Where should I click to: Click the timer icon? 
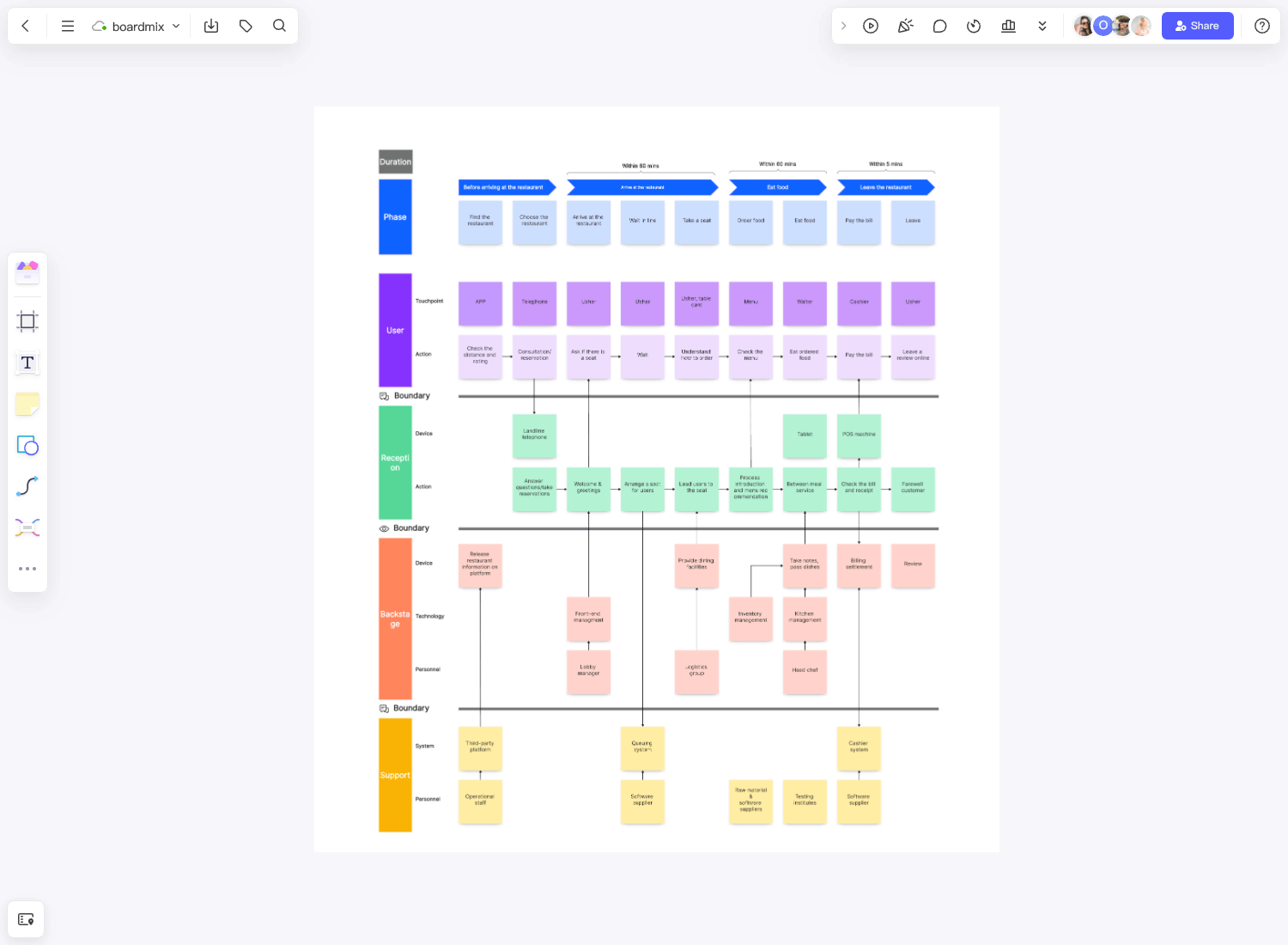(974, 26)
